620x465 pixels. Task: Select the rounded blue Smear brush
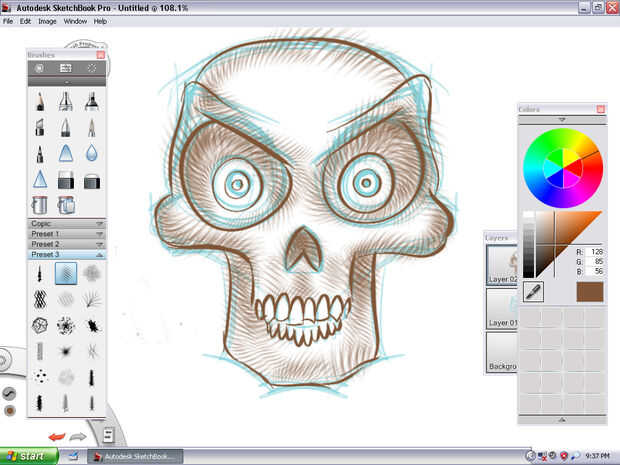coord(66,153)
